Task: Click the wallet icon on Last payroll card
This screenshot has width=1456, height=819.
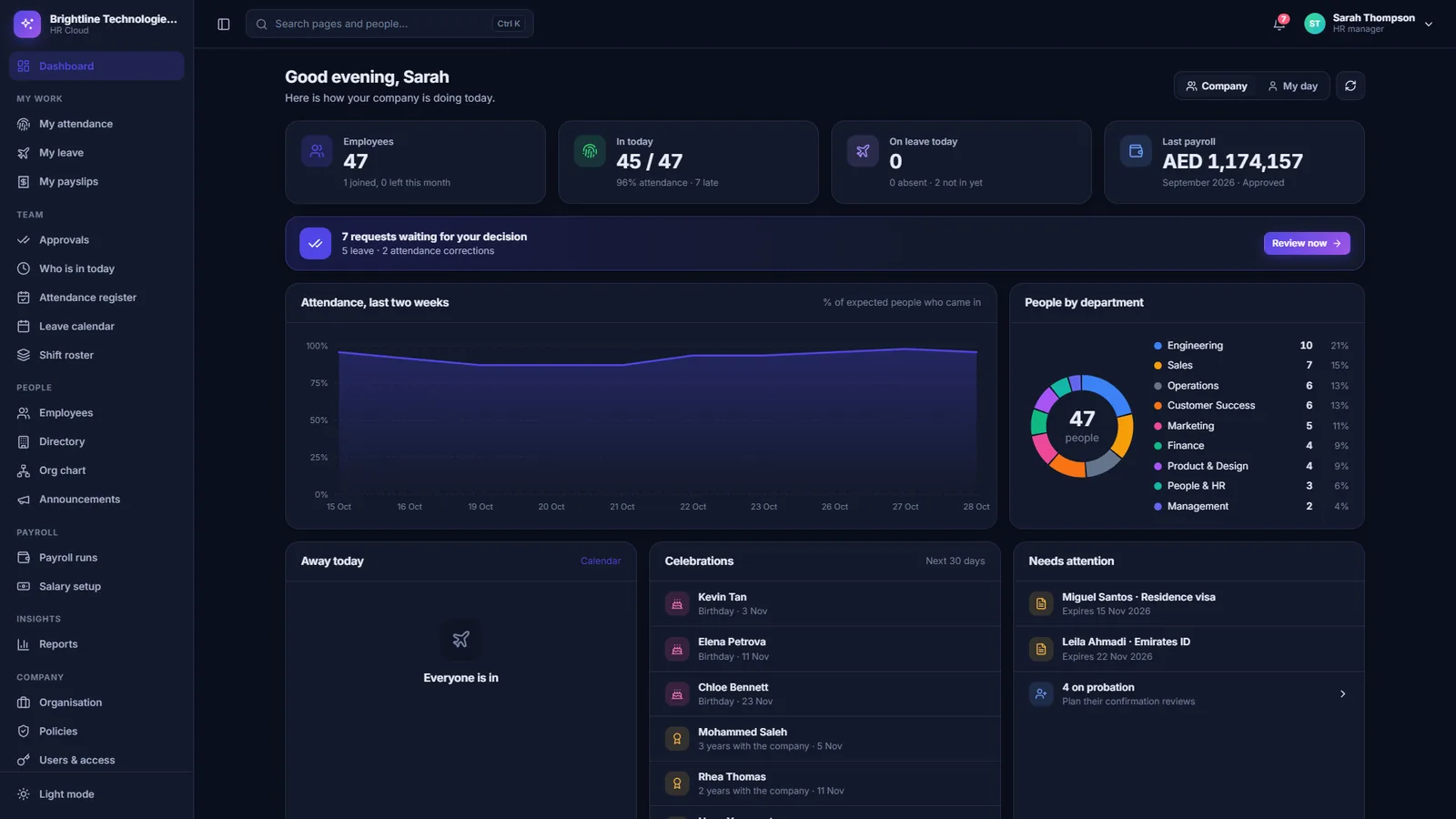Action: click(x=1136, y=151)
